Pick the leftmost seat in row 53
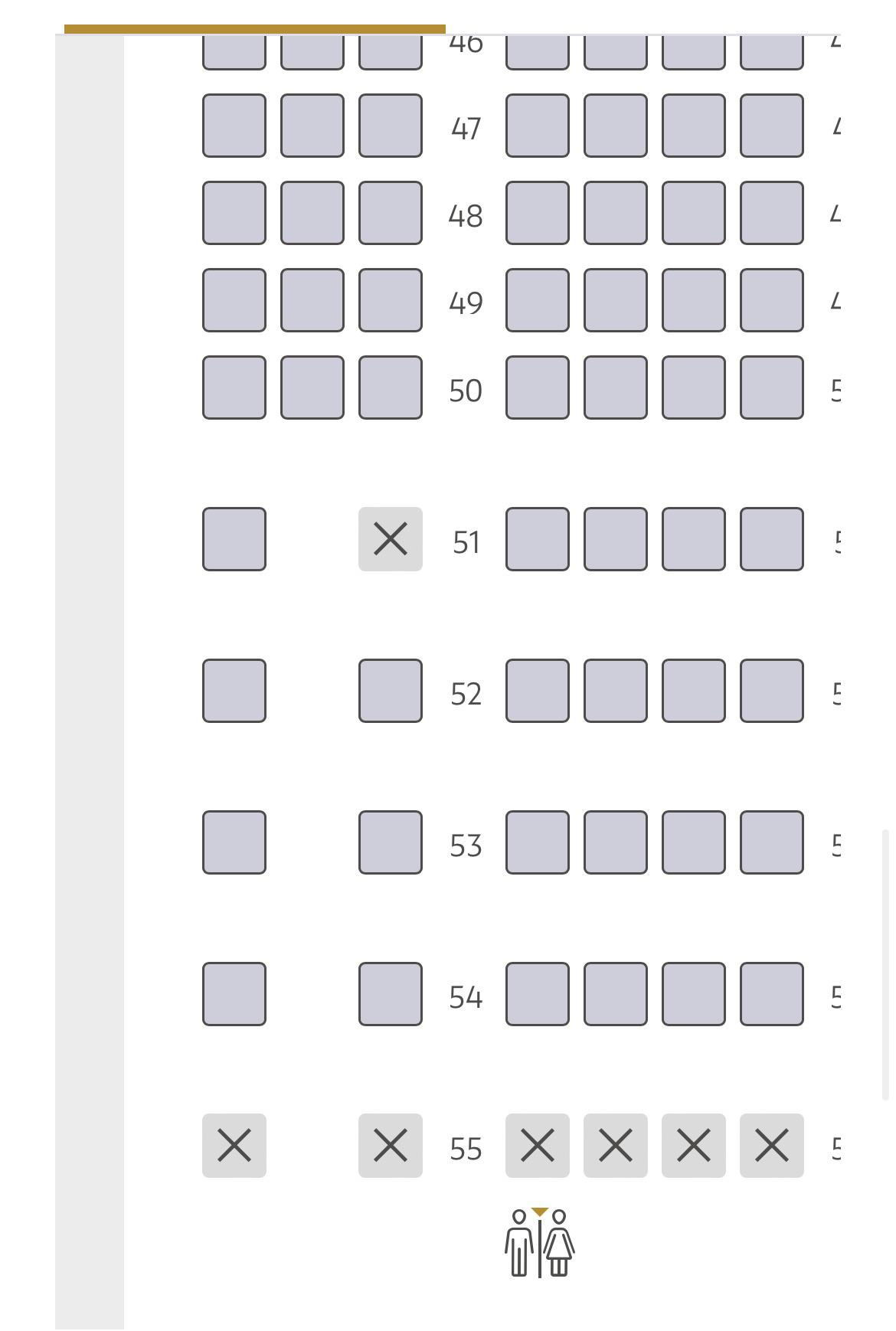Viewport: 896px width, 1331px height. pos(234,842)
